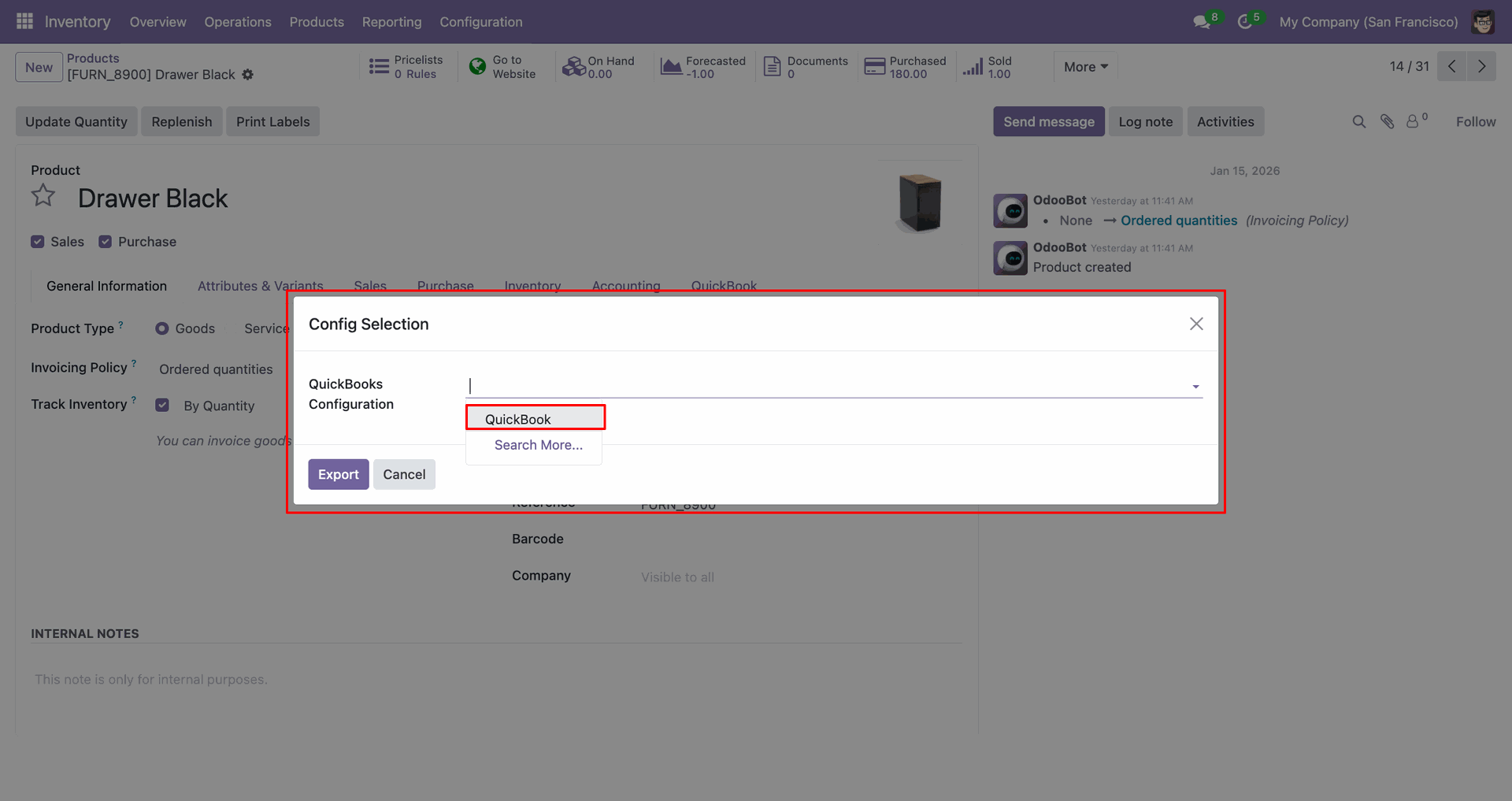Click the Inventory app title

[77, 22]
